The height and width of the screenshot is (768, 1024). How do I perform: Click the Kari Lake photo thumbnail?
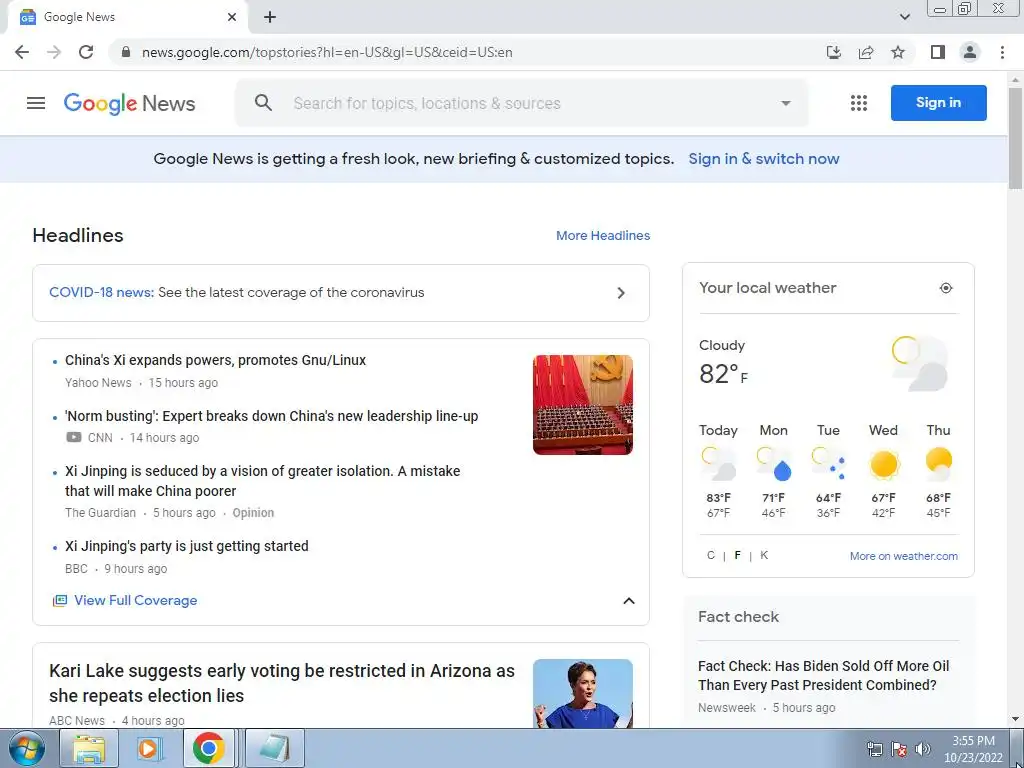583,693
